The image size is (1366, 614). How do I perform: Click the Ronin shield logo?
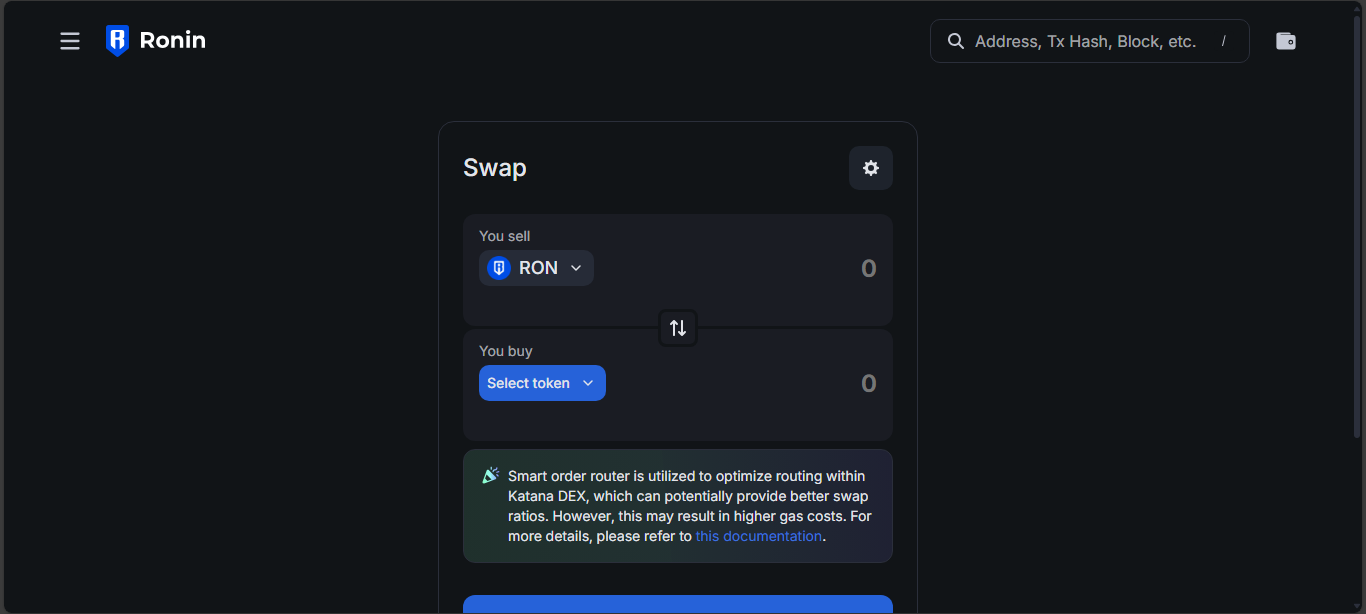click(x=117, y=41)
